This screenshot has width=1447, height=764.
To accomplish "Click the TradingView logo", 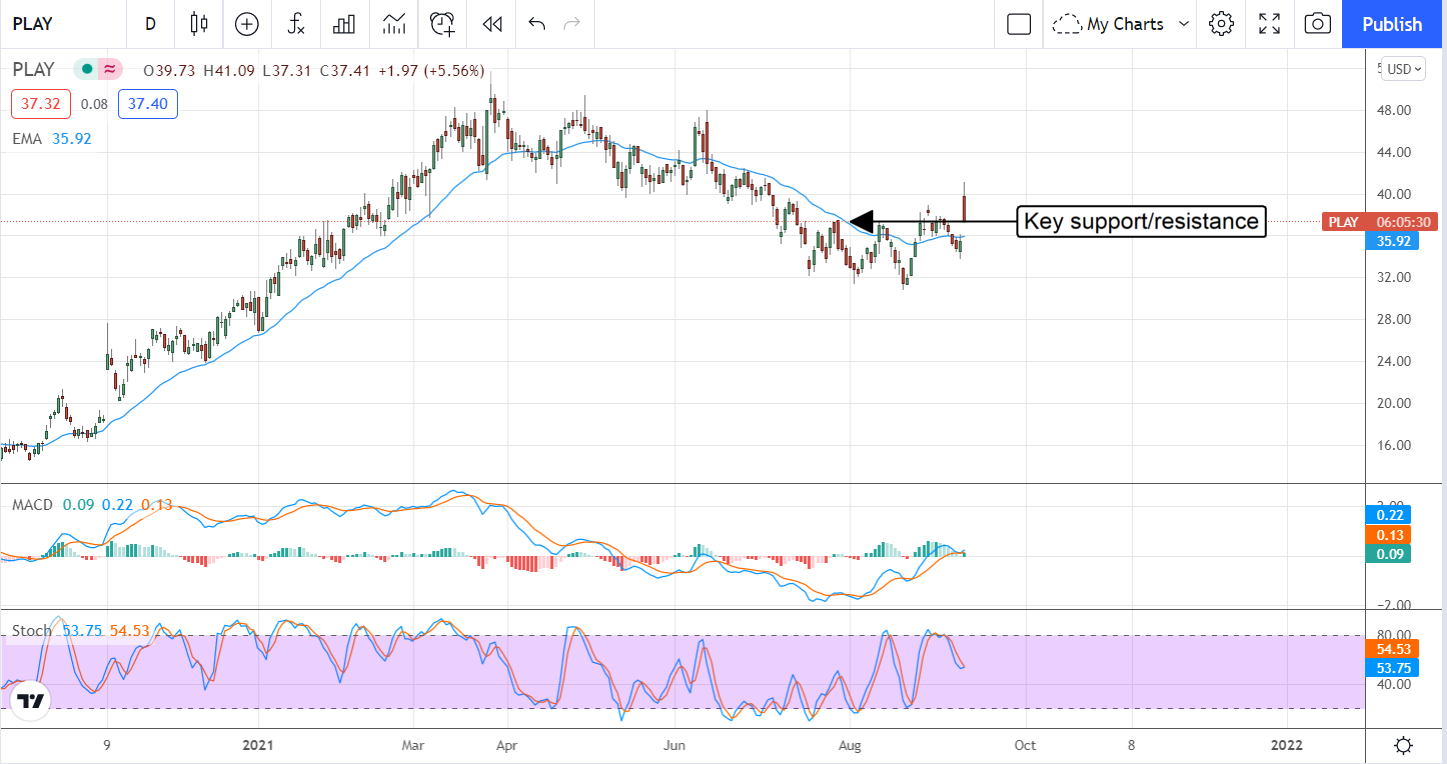I will coord(31,701).
